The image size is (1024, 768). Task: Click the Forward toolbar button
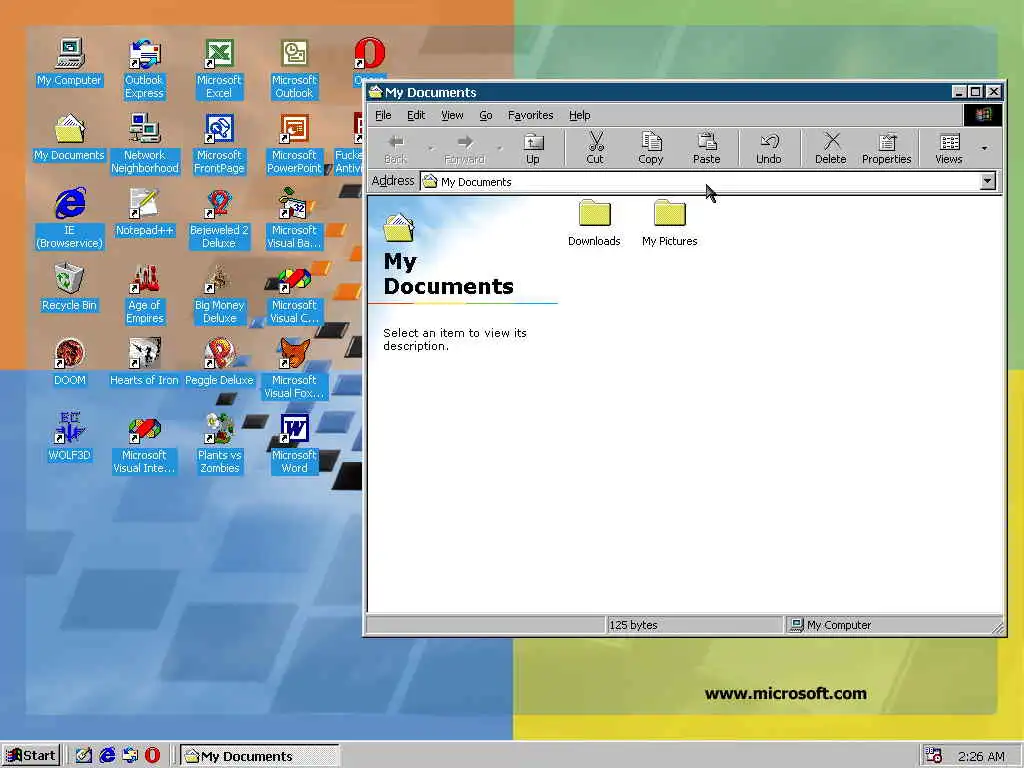pos(464,148)
